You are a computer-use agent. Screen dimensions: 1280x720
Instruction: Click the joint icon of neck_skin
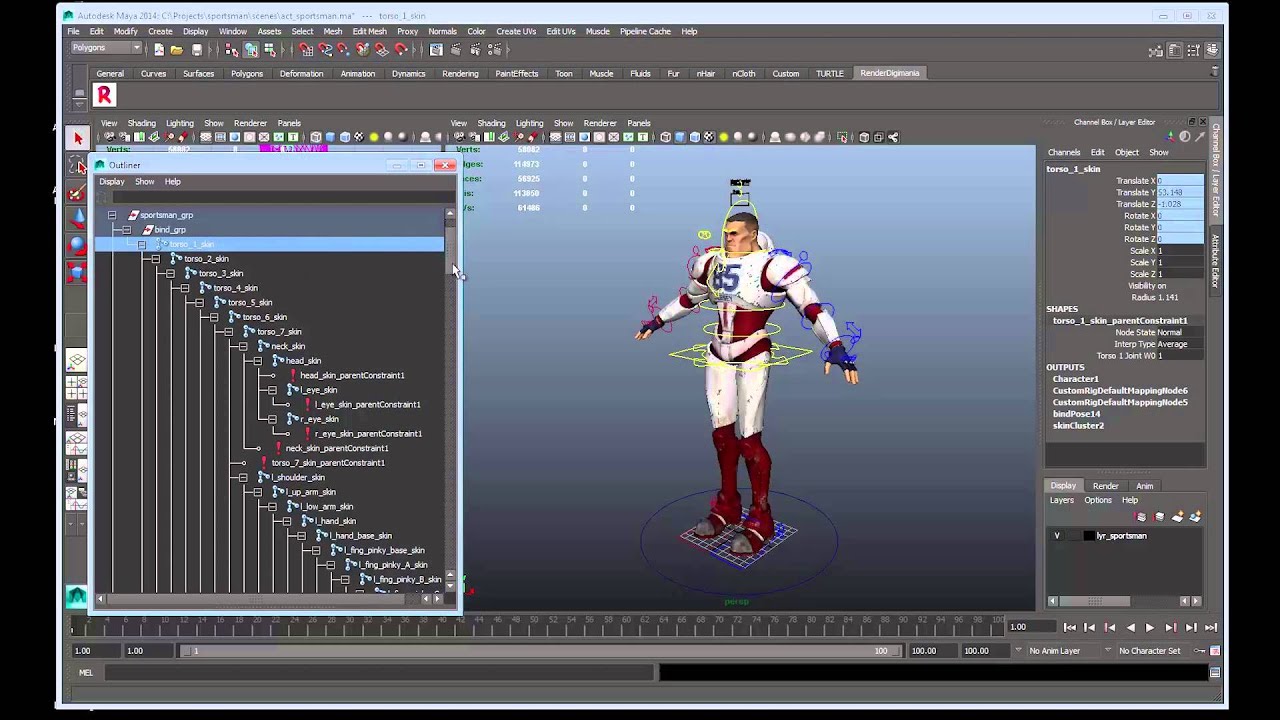tap(264, 346)
